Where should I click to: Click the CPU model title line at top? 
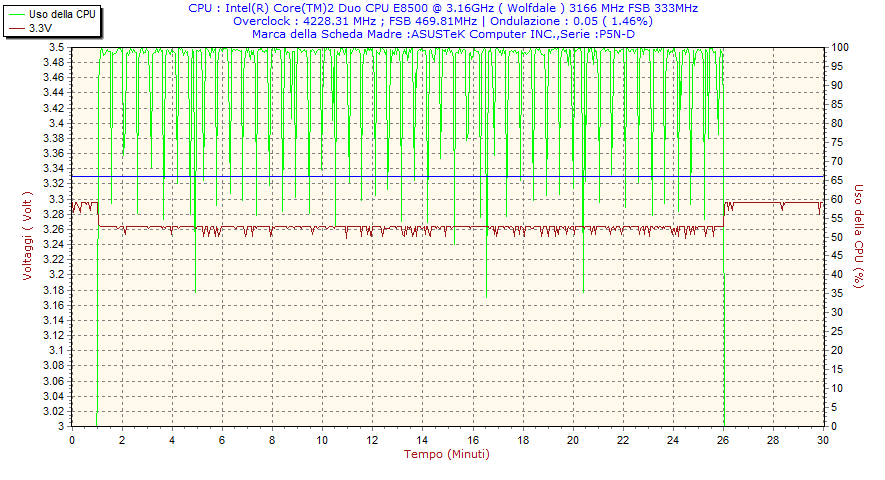tap(443, 8)
